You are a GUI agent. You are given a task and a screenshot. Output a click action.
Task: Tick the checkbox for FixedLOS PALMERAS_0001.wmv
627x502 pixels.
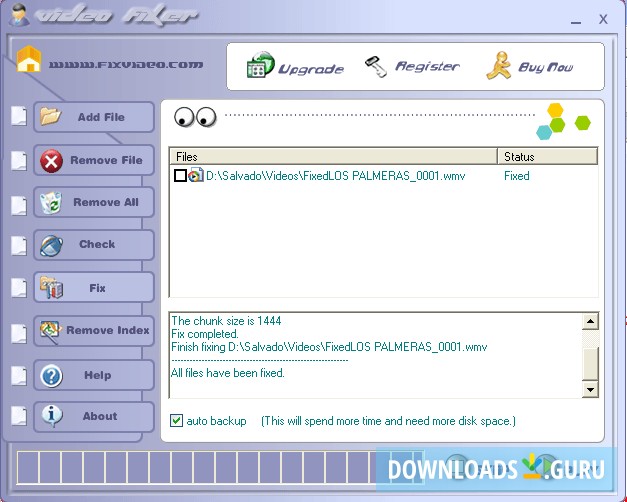pos(180,176)
